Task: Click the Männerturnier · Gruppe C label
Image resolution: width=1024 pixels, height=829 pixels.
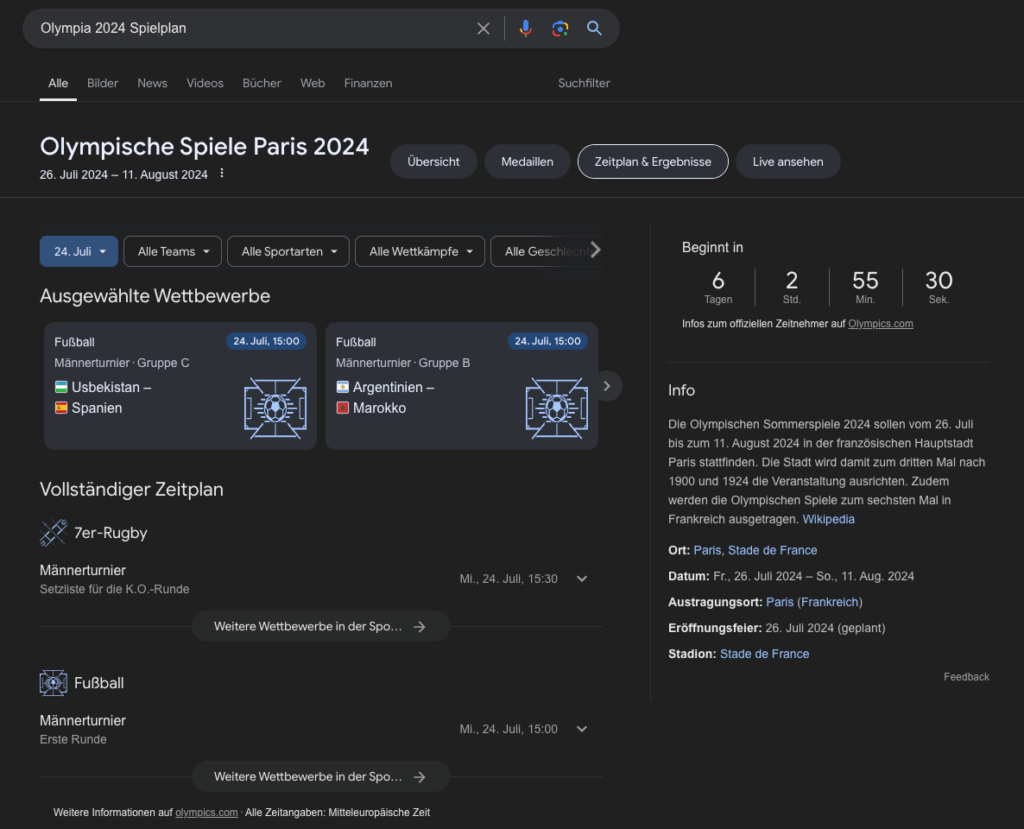Action: click(121, 363)
